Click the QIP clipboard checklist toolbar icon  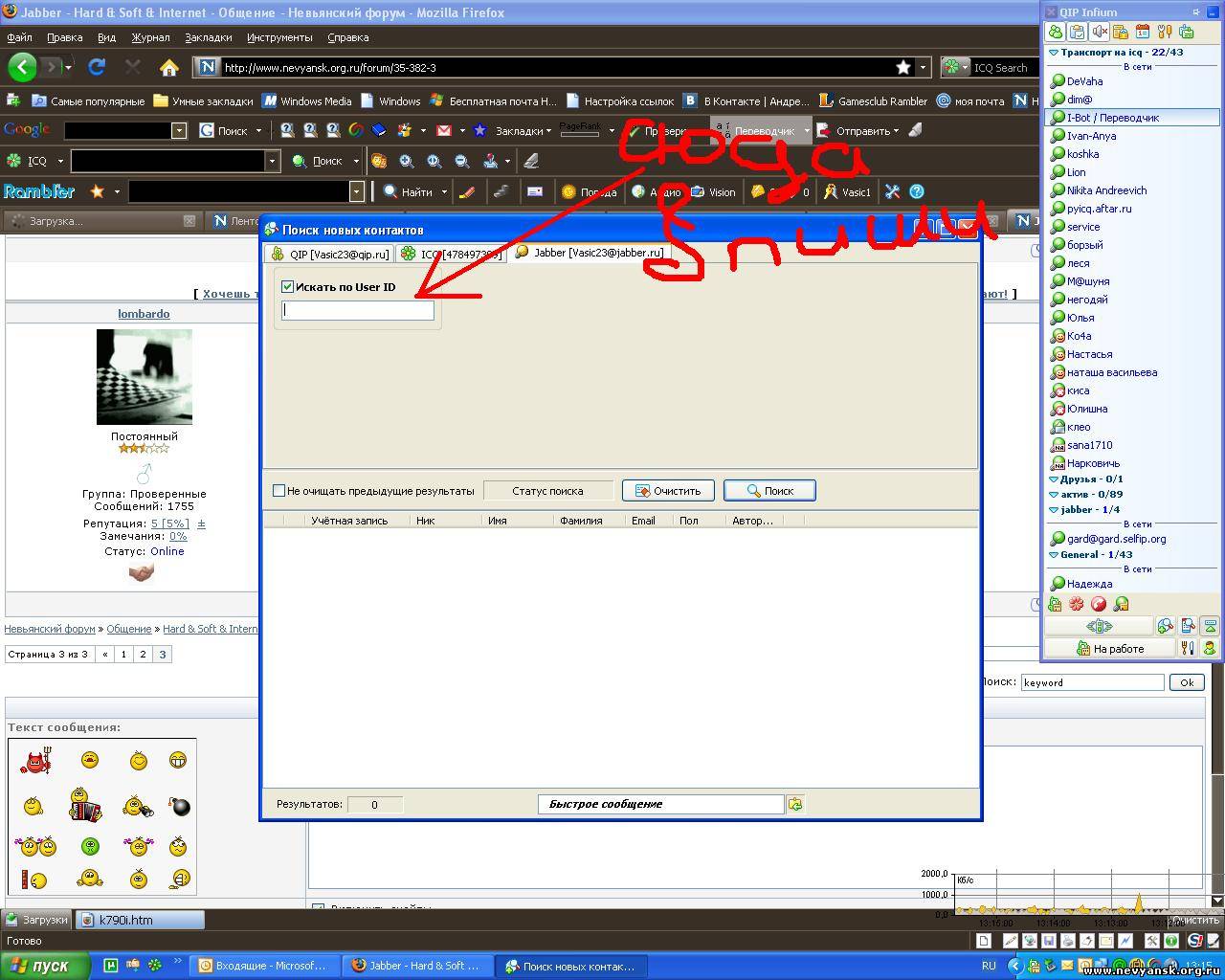1078,32
